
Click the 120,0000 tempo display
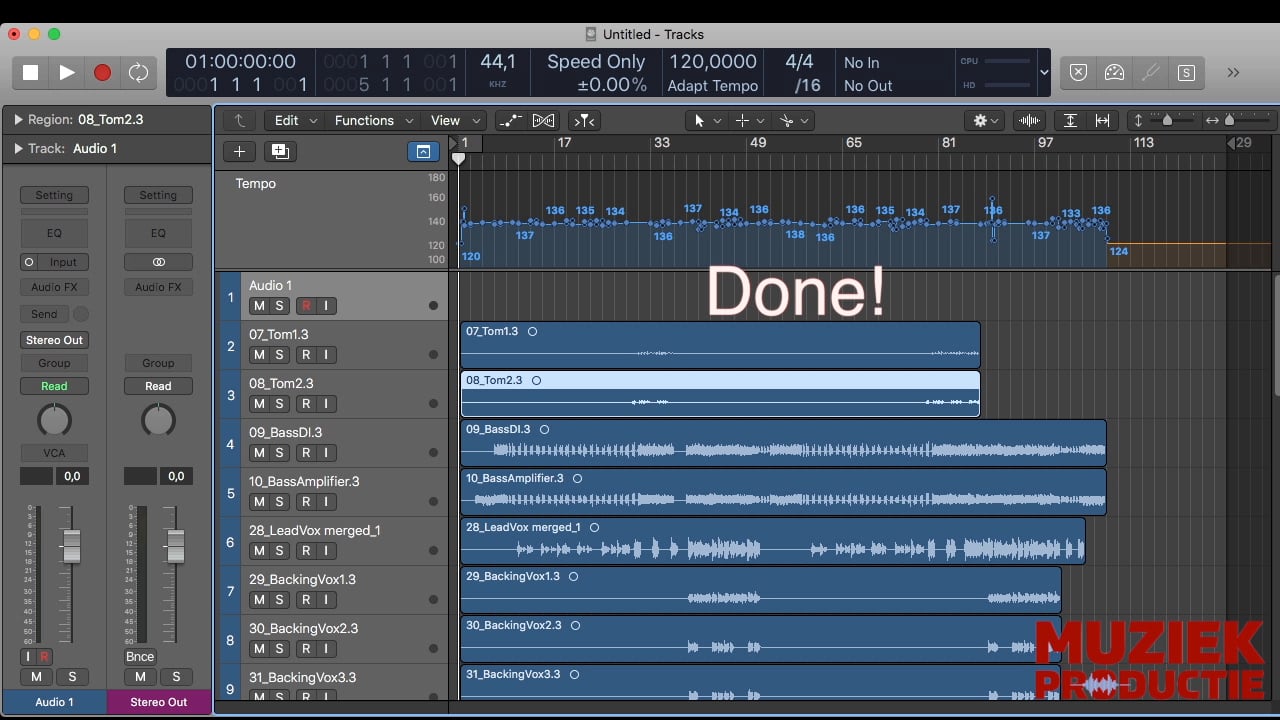(713, 62)
